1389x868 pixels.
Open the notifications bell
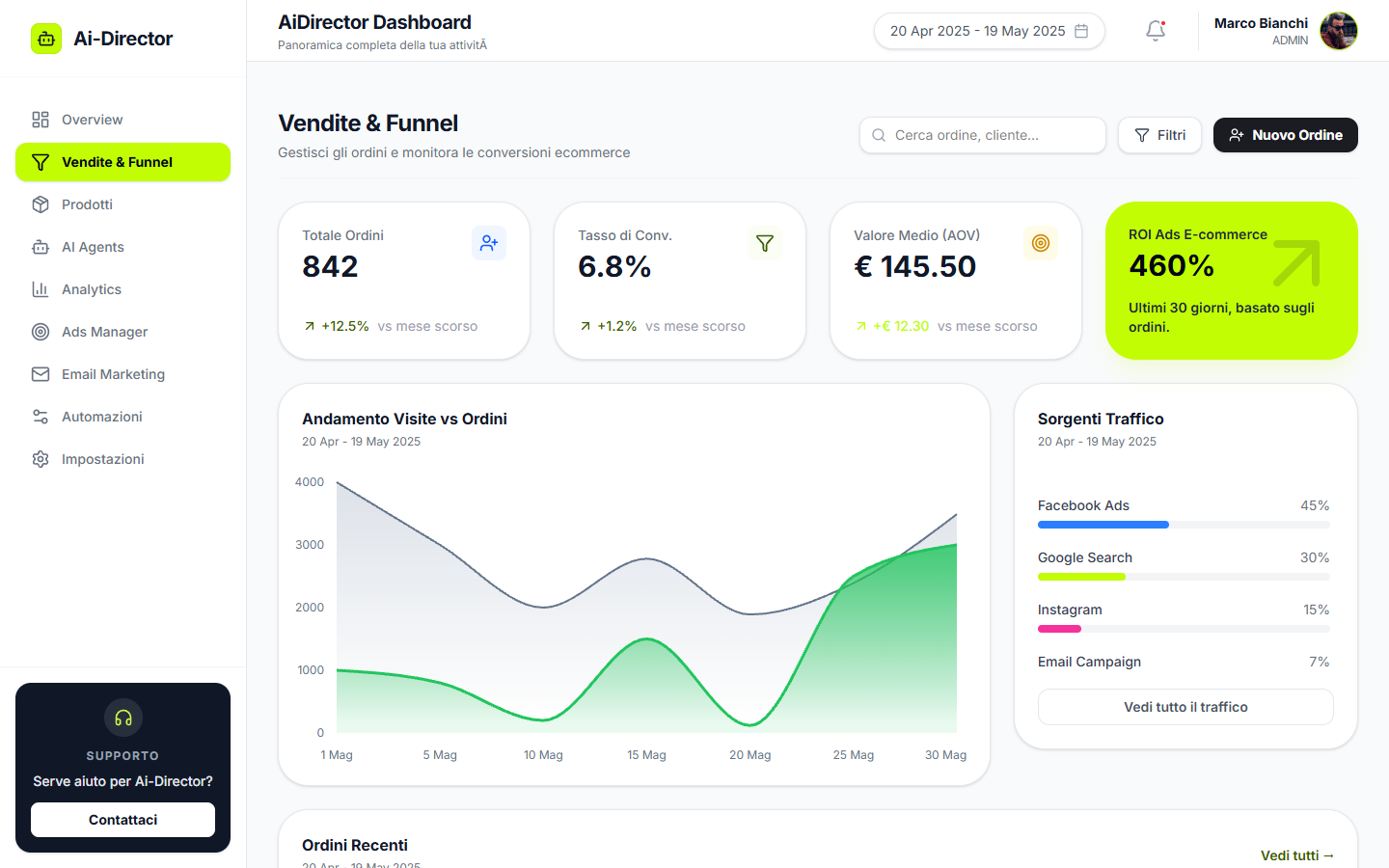[x=1156, y=31]
